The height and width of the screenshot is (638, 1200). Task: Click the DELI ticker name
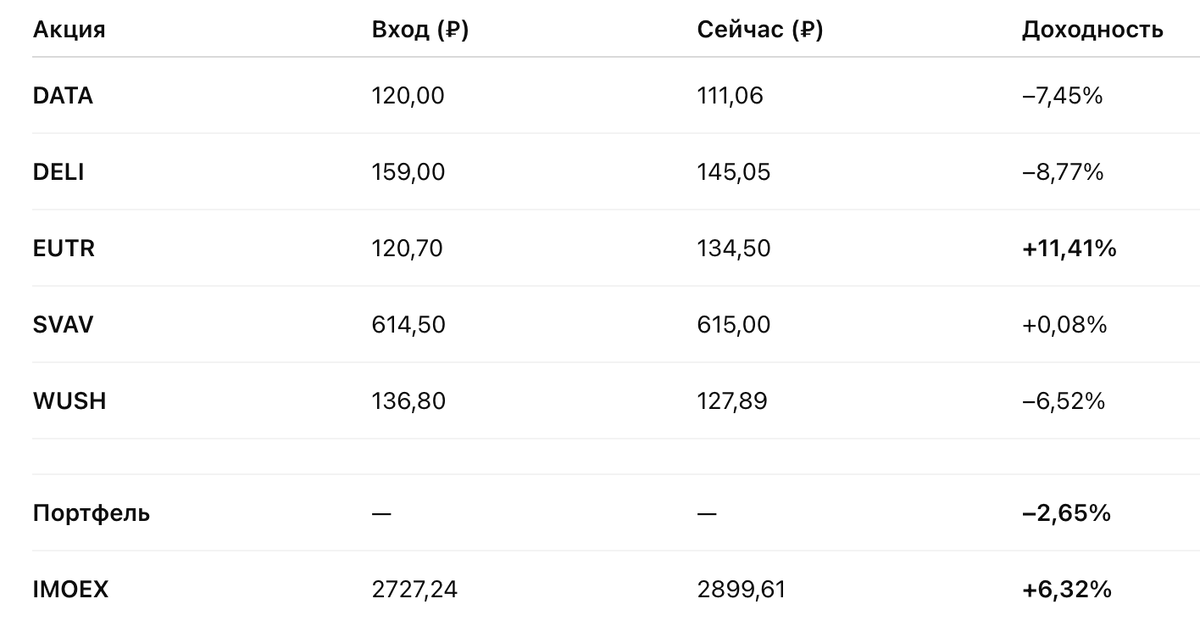click(59, 173)
